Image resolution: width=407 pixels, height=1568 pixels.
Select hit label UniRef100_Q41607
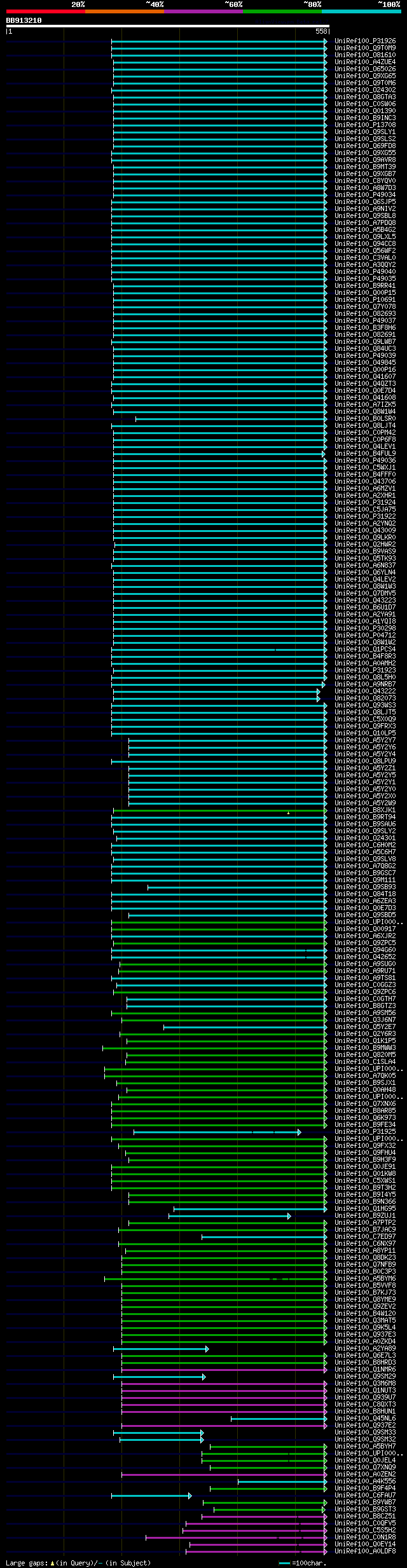(x=365, y=376)
